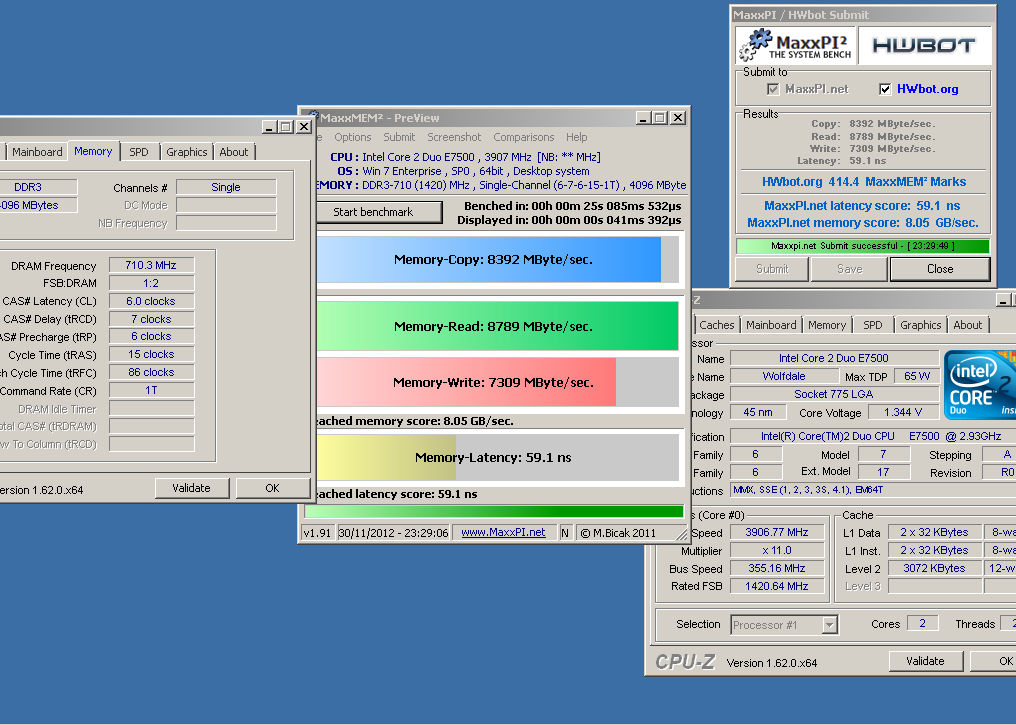This screenshot has width=1016, height=725.
Task: Click the MaxxPI² system bench logo
Action: [x=796, y=45]
